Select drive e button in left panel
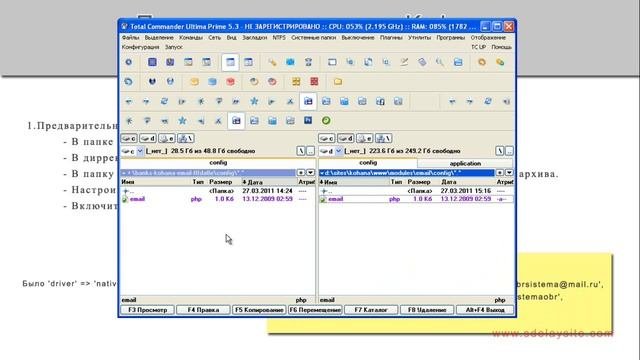The width and height of the screenshot is (640, 360). [x=167, y=138]
